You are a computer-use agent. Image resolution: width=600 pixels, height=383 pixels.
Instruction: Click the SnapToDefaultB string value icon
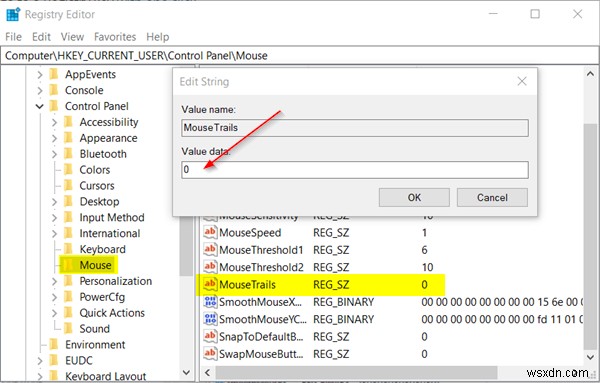pos(210,336)
